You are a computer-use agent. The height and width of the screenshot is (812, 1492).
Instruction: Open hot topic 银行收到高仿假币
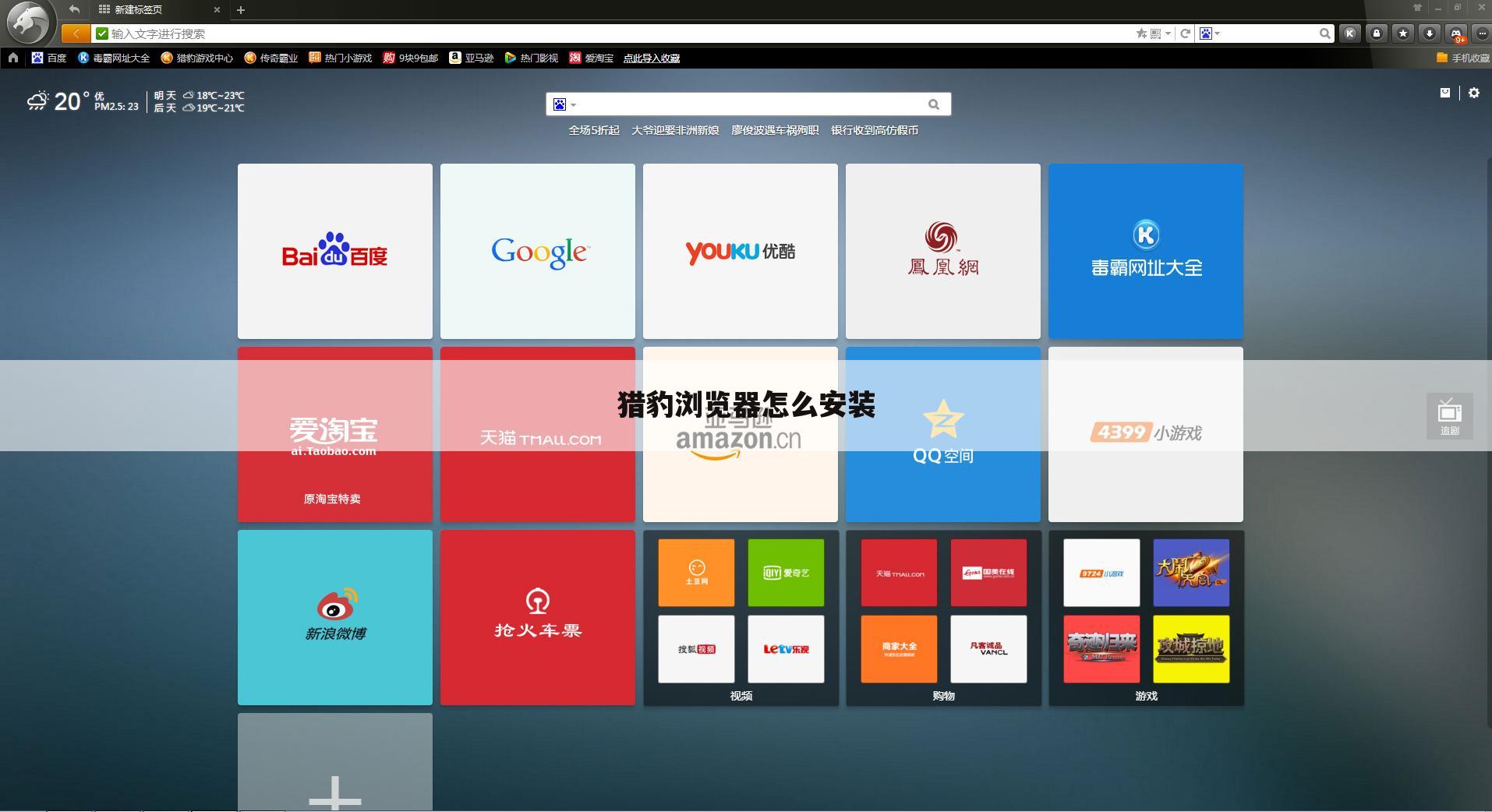875,130
